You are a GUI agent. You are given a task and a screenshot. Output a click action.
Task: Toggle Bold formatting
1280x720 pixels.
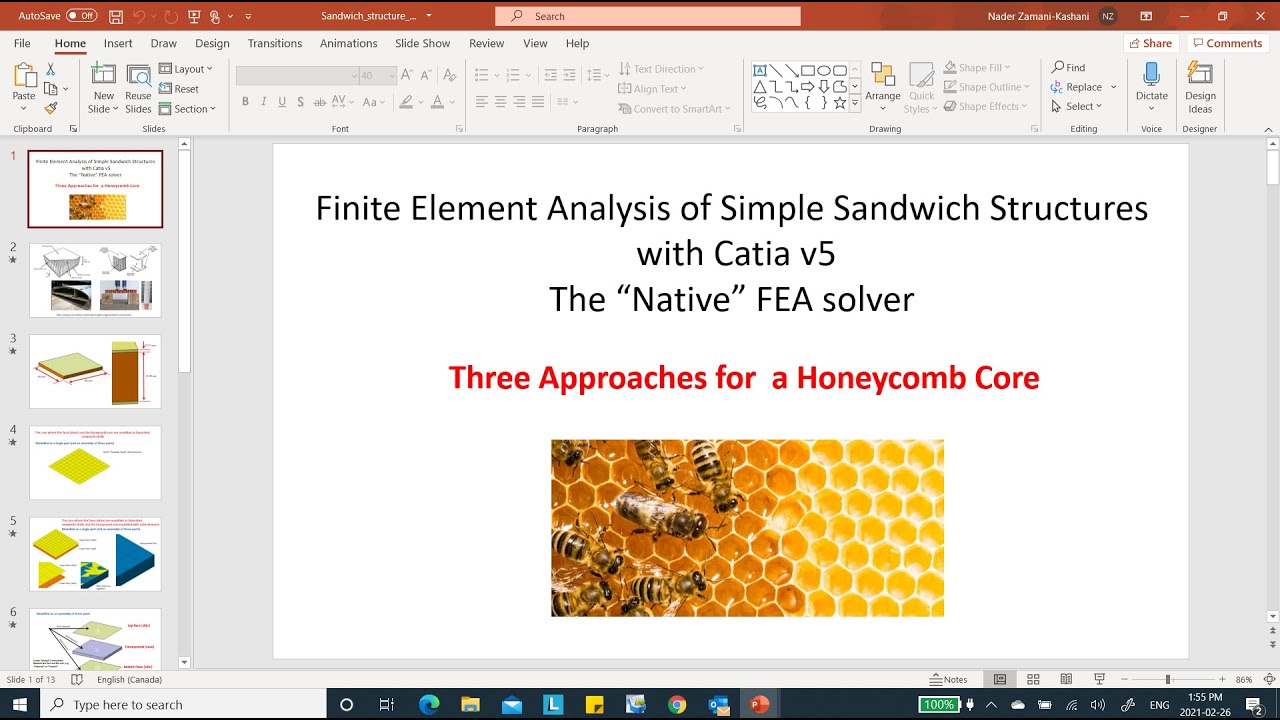[245, 102]
